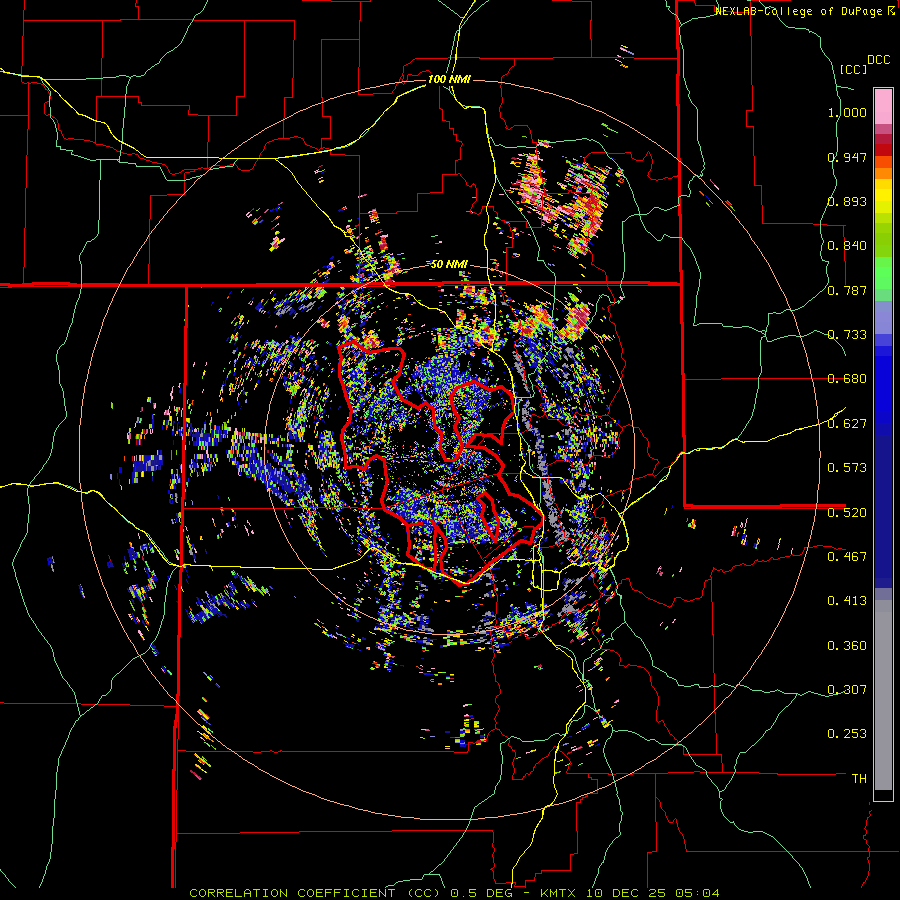
Task: Select the 0.360 scale value
Action: pos(847,646)
